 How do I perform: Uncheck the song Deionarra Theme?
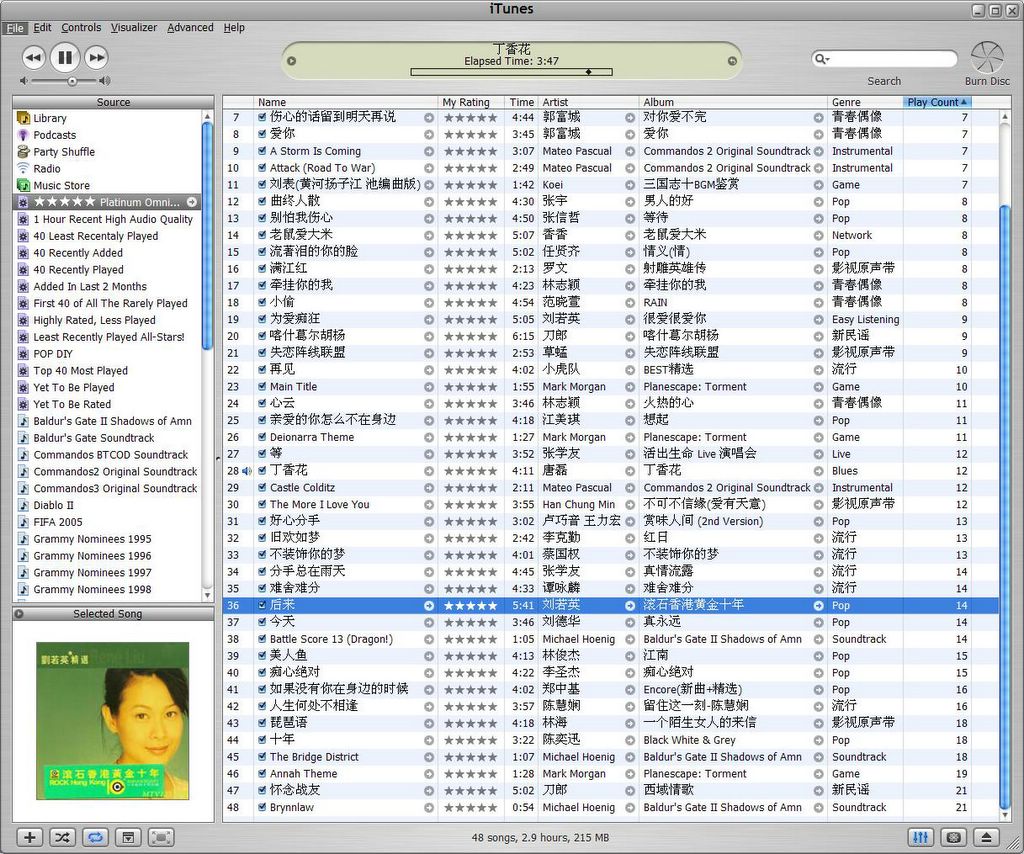point(262,437)
